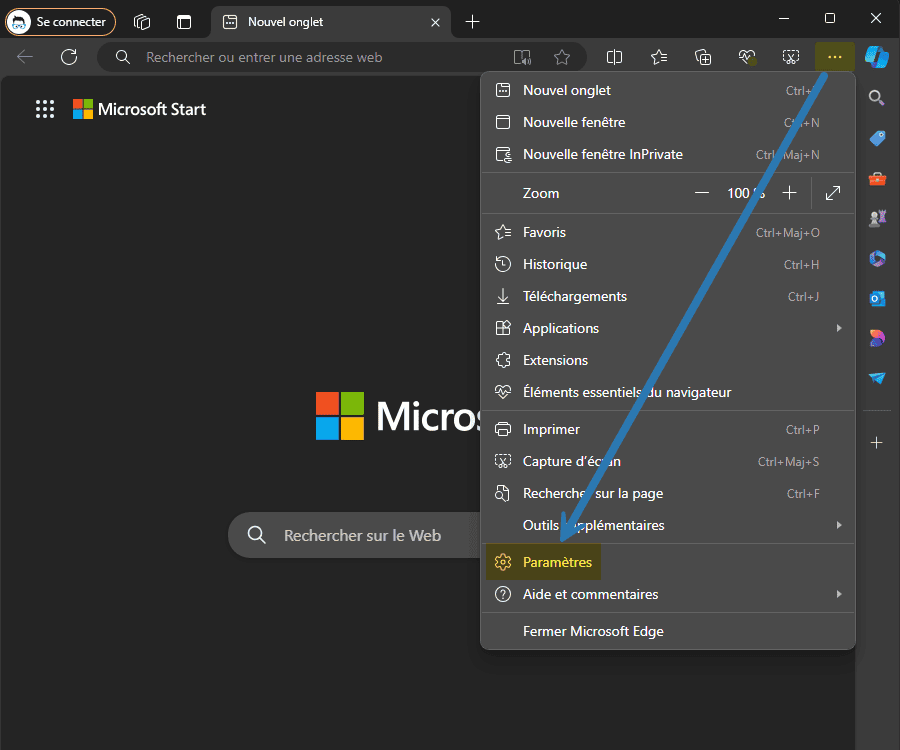The width and height of the screenshot is (900, 750).
Task: Choose Nouvel onglet menu entry
Action: pyautogui.click(x=668, y=90)
